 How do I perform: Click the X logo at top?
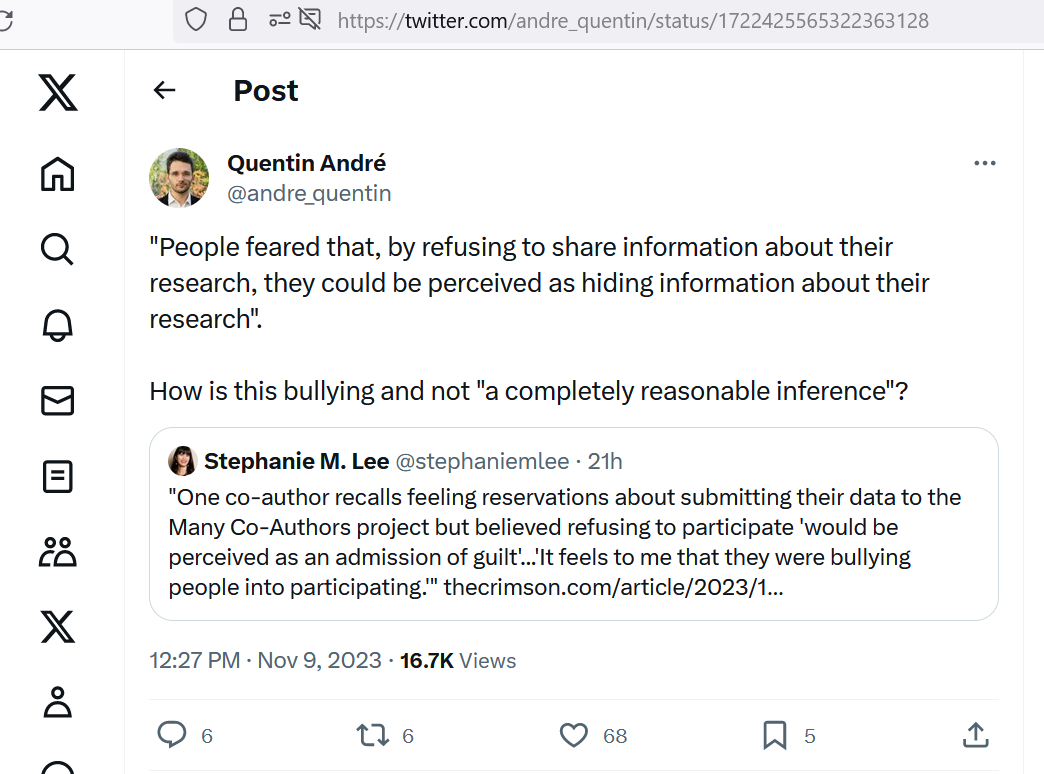click(58, 92)
